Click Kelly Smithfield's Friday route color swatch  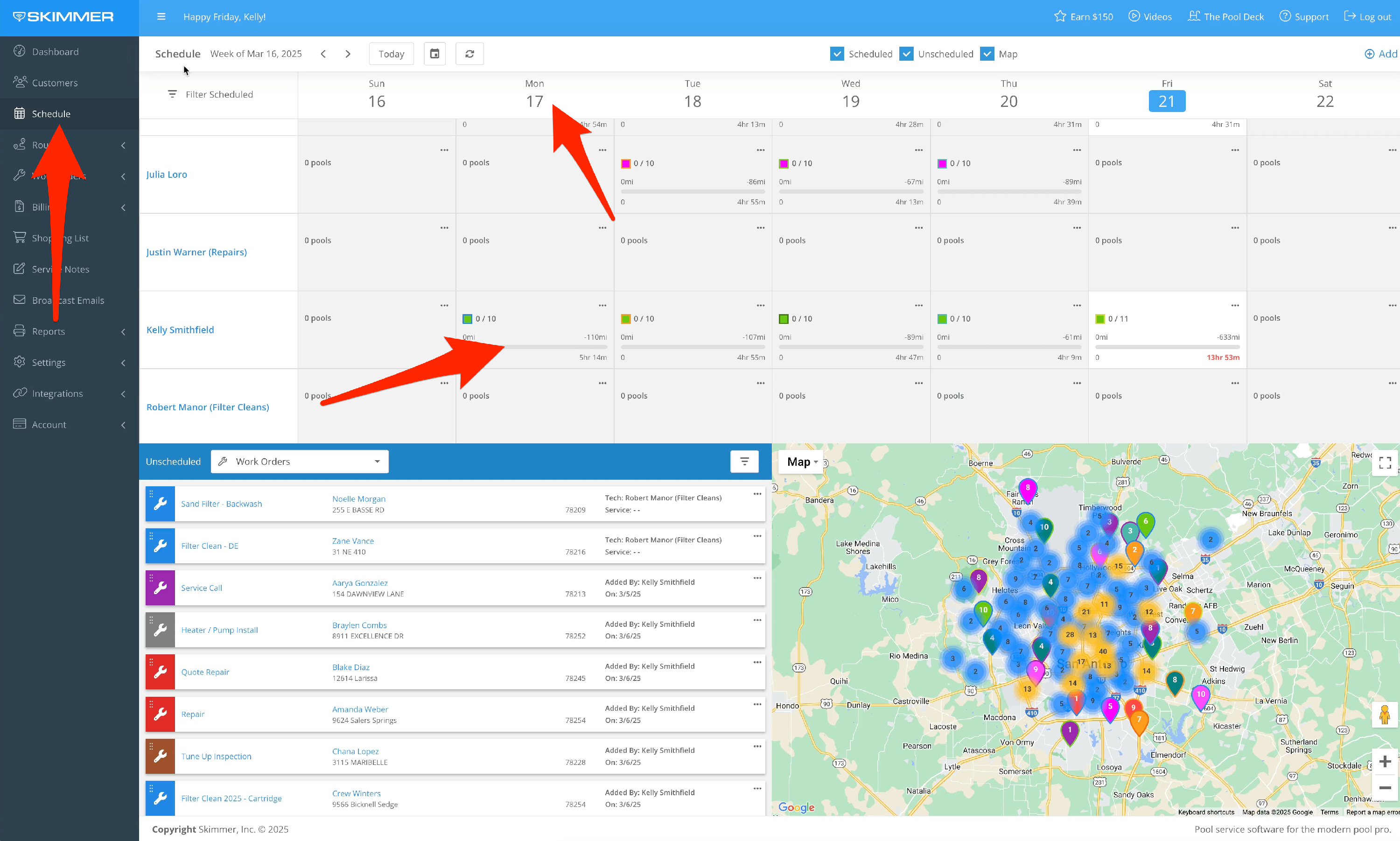1100,319
